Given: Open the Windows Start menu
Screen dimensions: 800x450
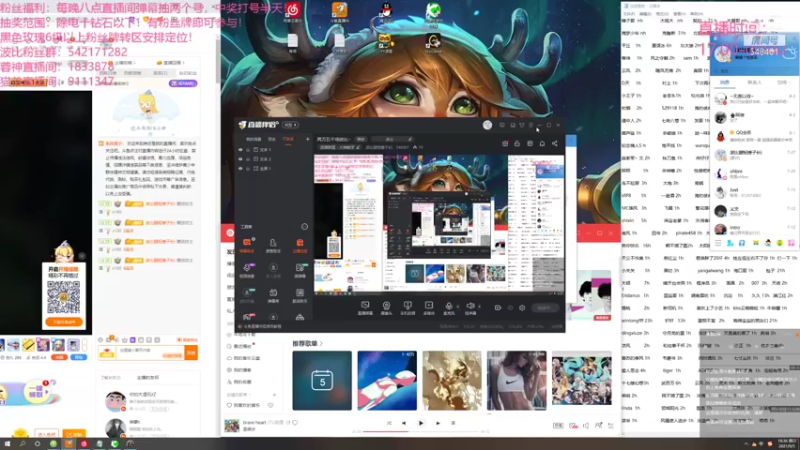Looking at the screenshot, I should coord(7,444).
